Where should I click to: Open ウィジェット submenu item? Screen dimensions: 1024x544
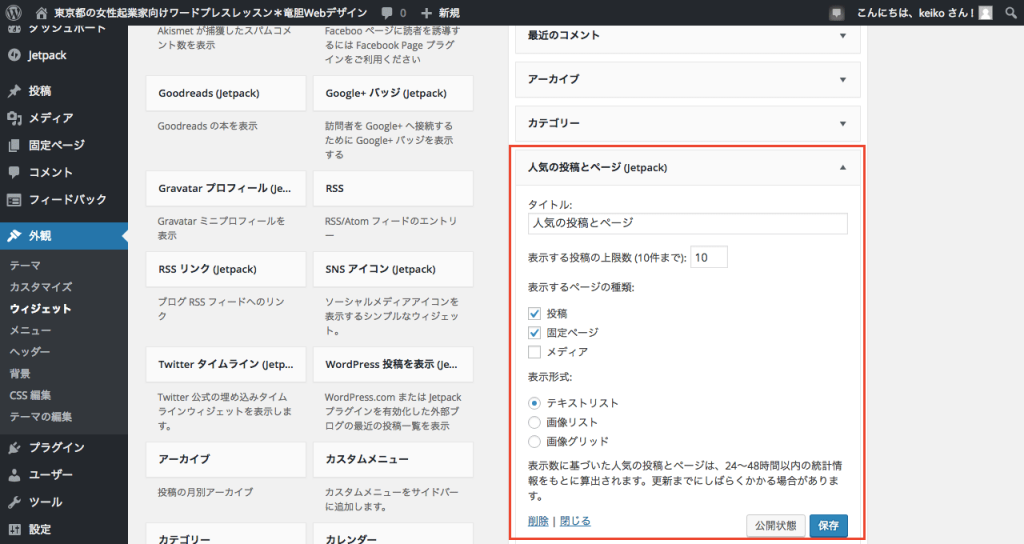click(40, 308)
